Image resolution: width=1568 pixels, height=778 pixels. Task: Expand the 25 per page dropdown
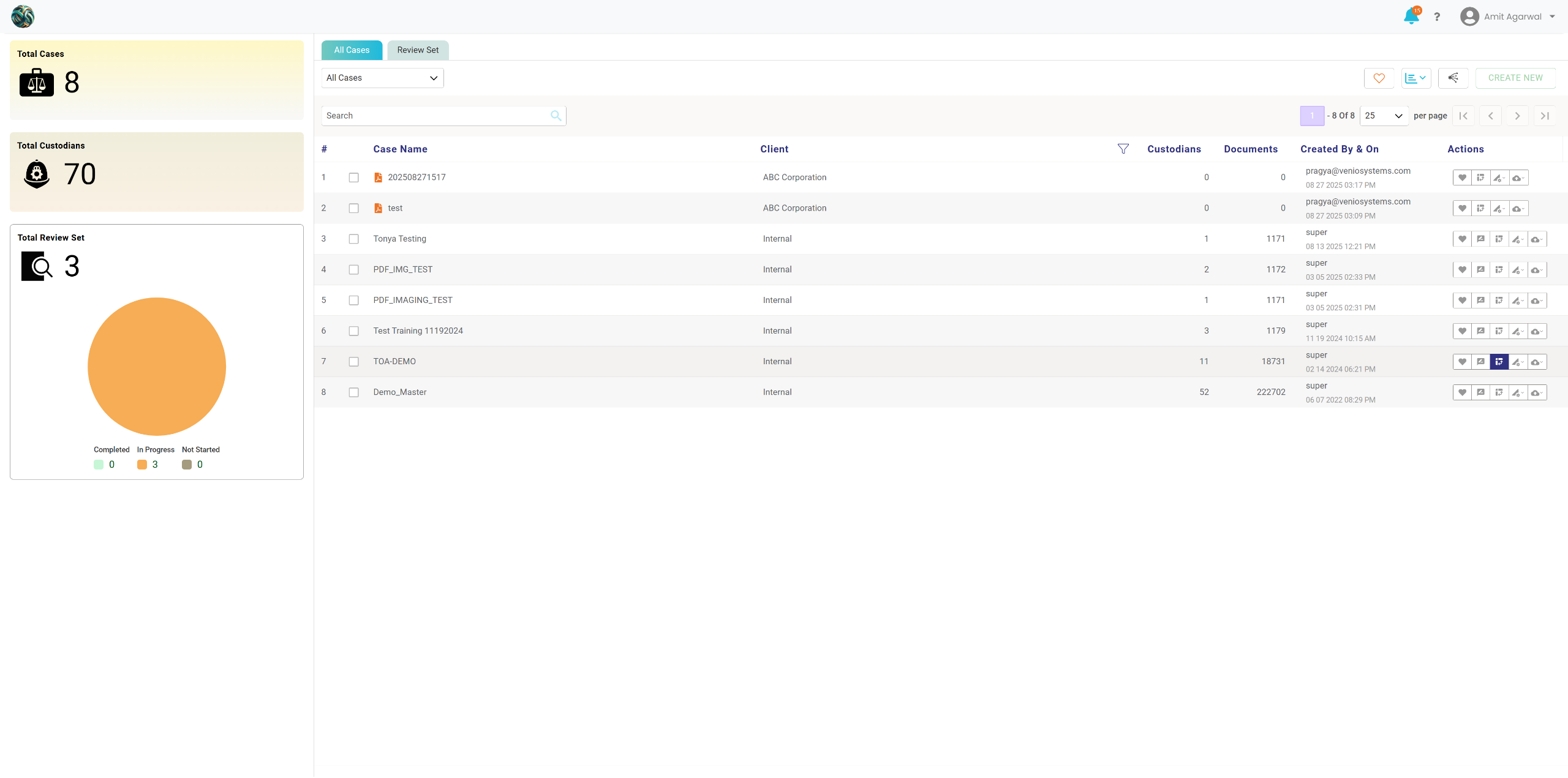[1384, 116]
